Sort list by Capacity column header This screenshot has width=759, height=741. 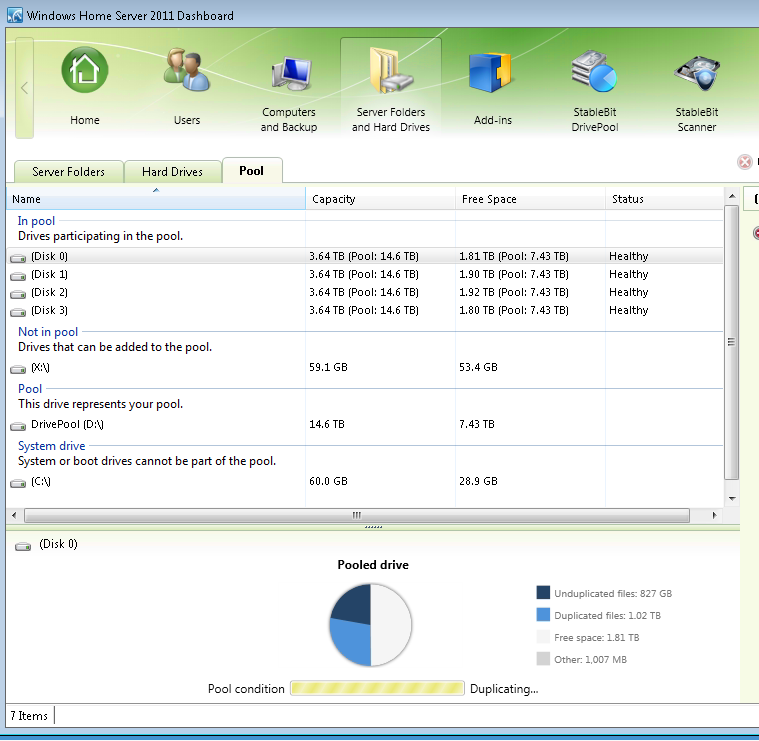[x=380, y=199]
